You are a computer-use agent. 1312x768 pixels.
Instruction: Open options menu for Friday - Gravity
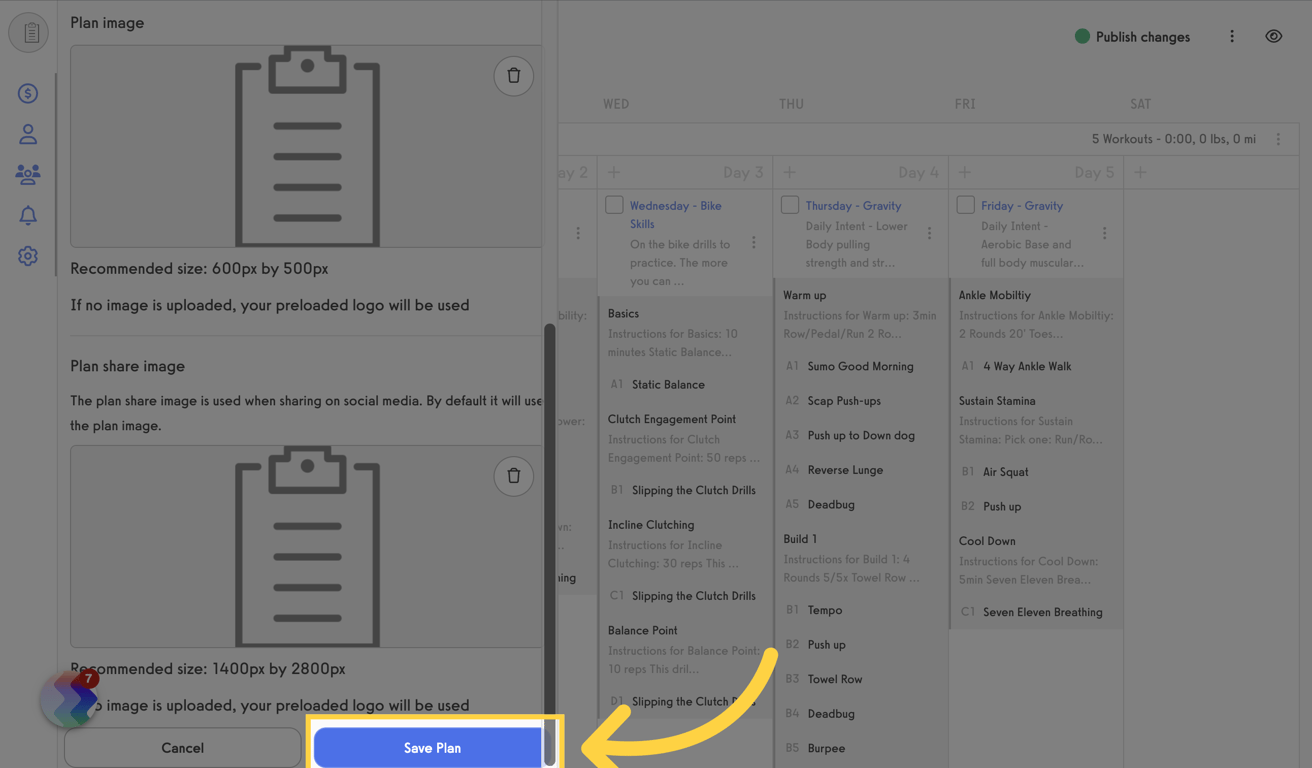(1104, 233)
